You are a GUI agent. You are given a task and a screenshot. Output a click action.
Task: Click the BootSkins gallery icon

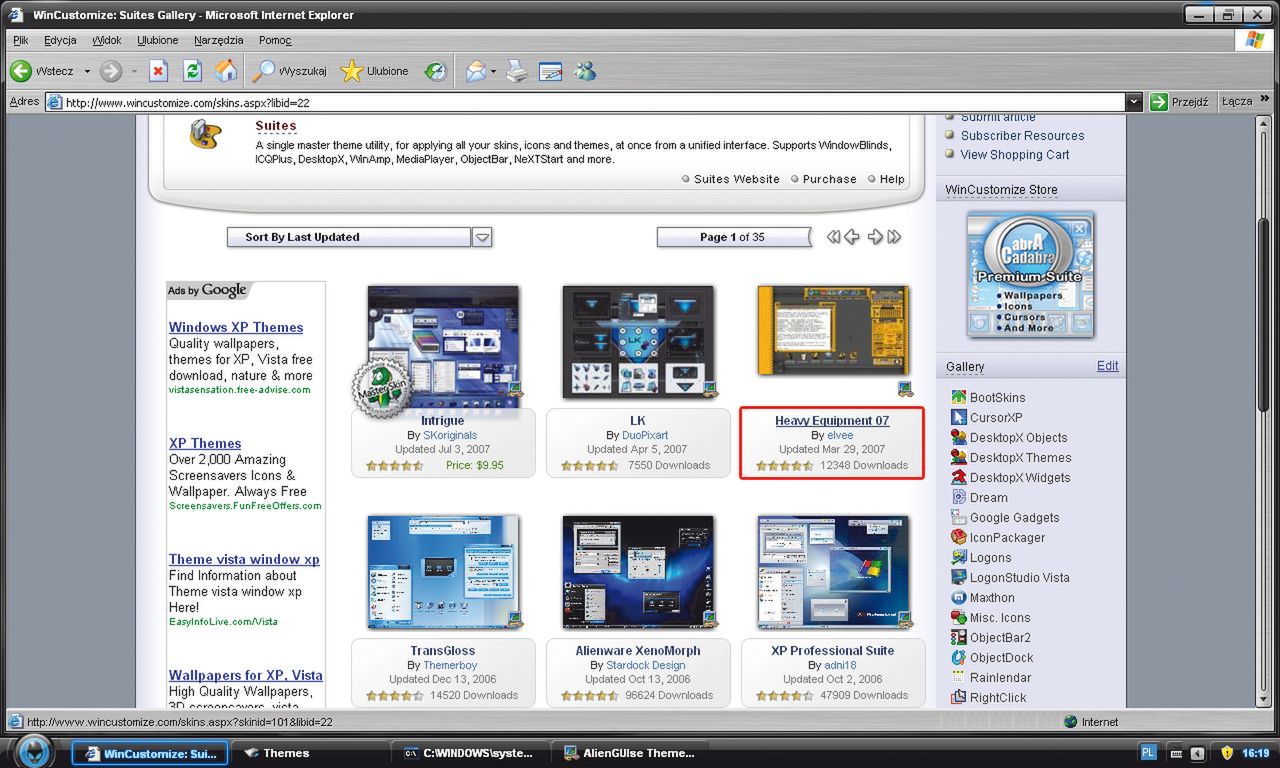coord(959,397)
